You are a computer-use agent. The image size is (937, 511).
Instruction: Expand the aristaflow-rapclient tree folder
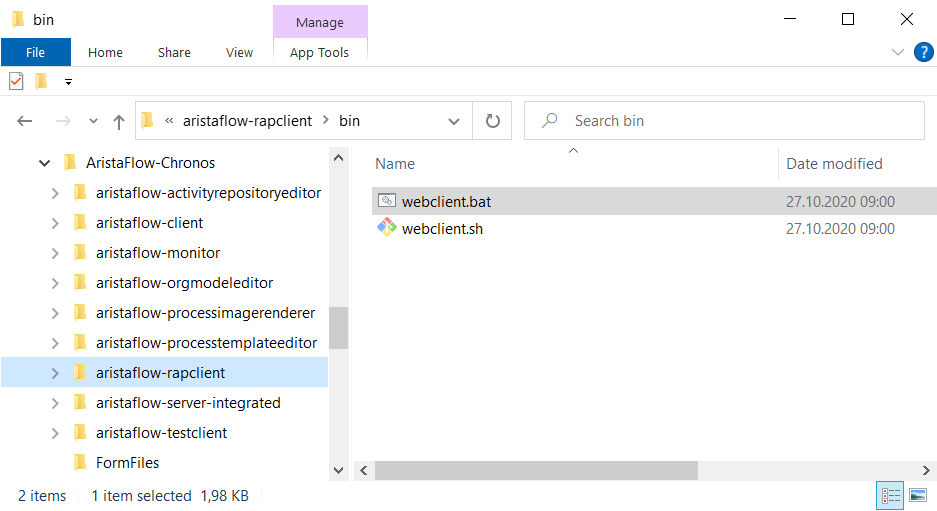[x=55, y=373]
